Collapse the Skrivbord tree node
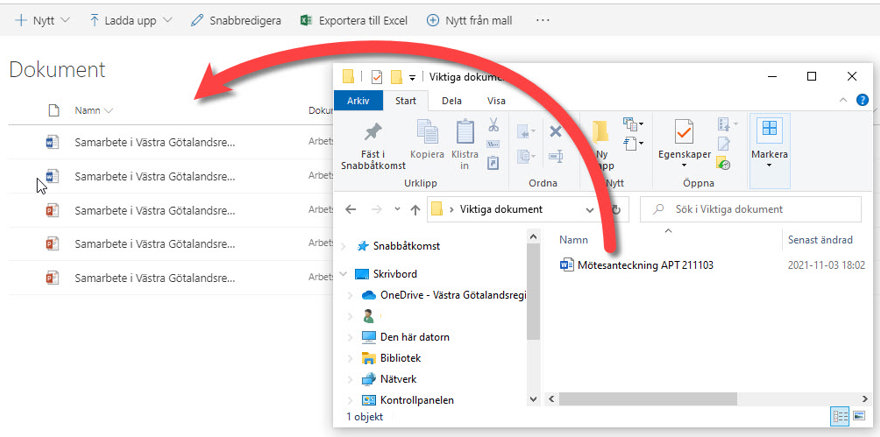This screenshot has height=437, width=880. [x=343, y=274]
